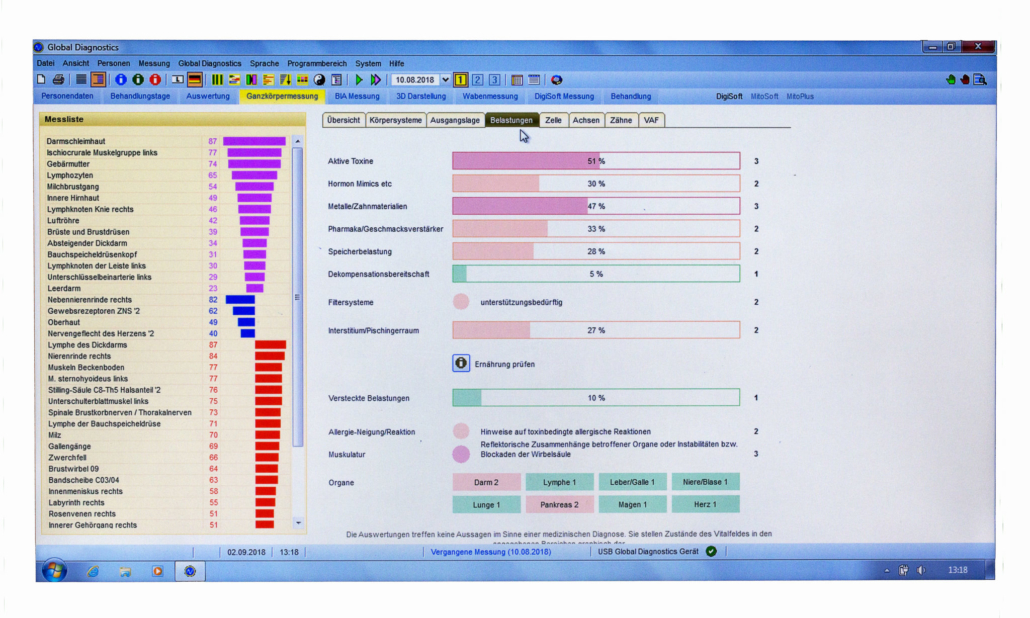Click the blue info circle icon
The height and width of the screenshot is (618, 1030).
pos(121,79)
